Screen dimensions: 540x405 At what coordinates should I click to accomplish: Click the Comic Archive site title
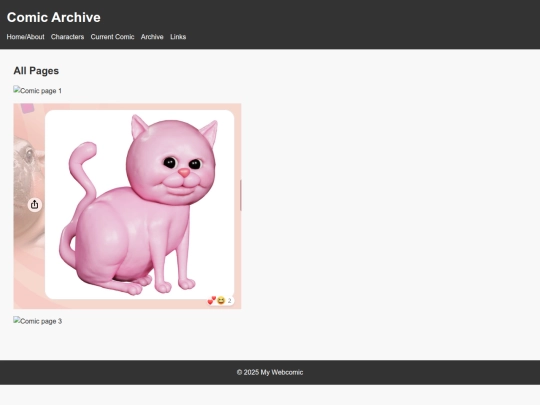tap(54, 18)
